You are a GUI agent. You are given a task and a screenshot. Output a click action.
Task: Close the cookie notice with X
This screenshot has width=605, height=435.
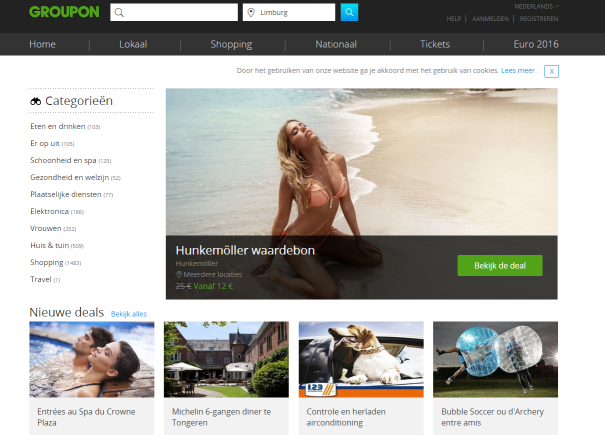point(551,71)
